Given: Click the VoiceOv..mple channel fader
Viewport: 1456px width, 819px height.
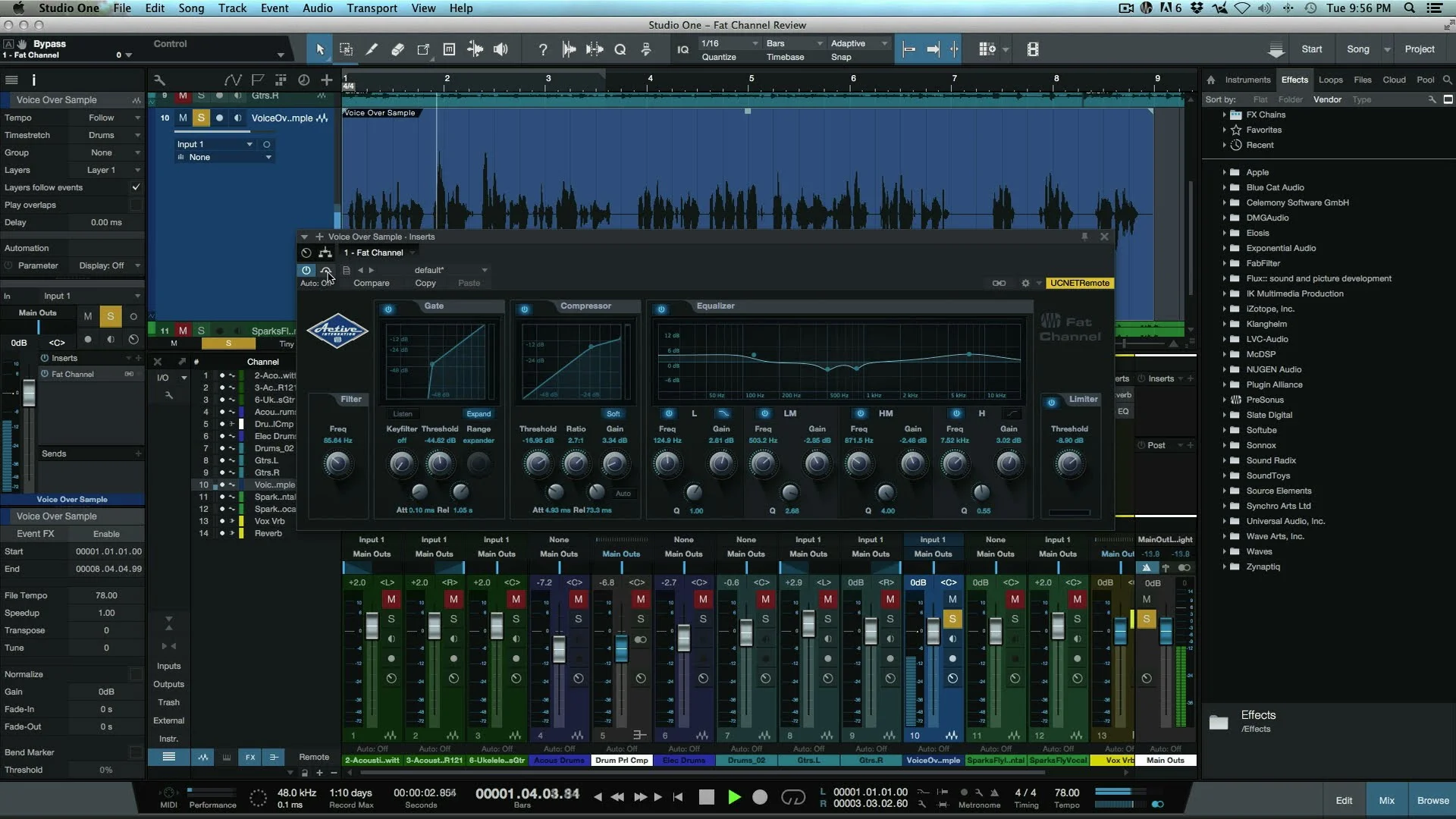Looking at the screenshot, I should 933,631.
